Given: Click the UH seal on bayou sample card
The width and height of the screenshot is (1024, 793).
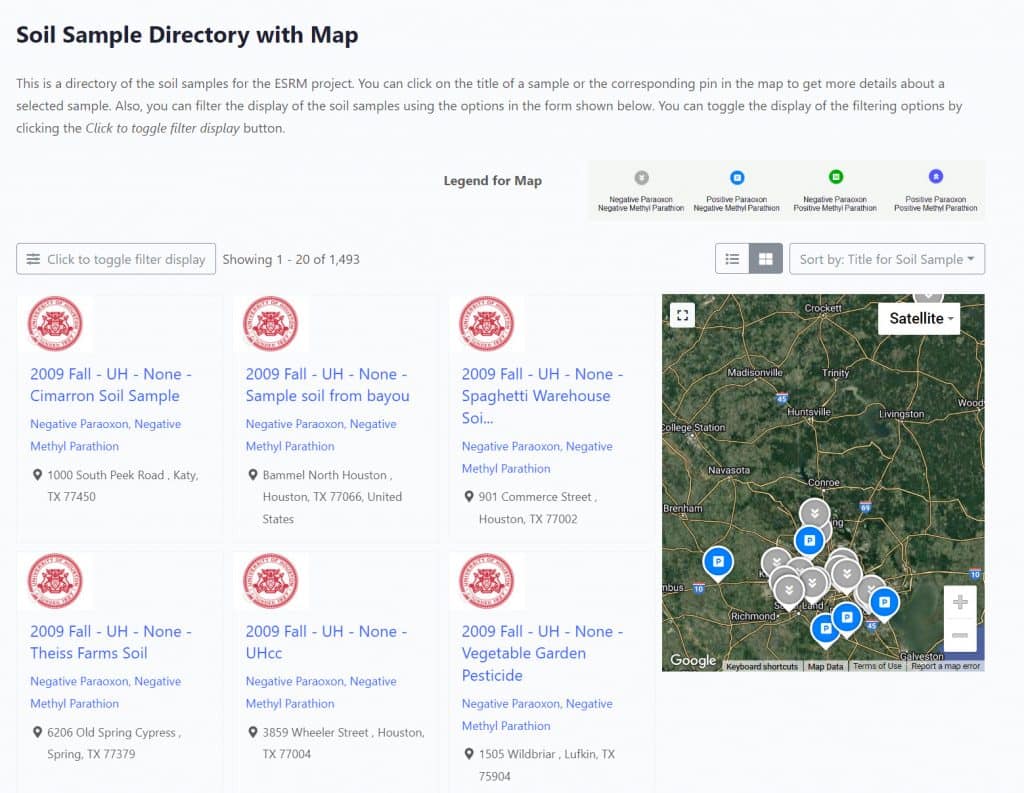Looking at the screenshot, I should coord(270,323).
